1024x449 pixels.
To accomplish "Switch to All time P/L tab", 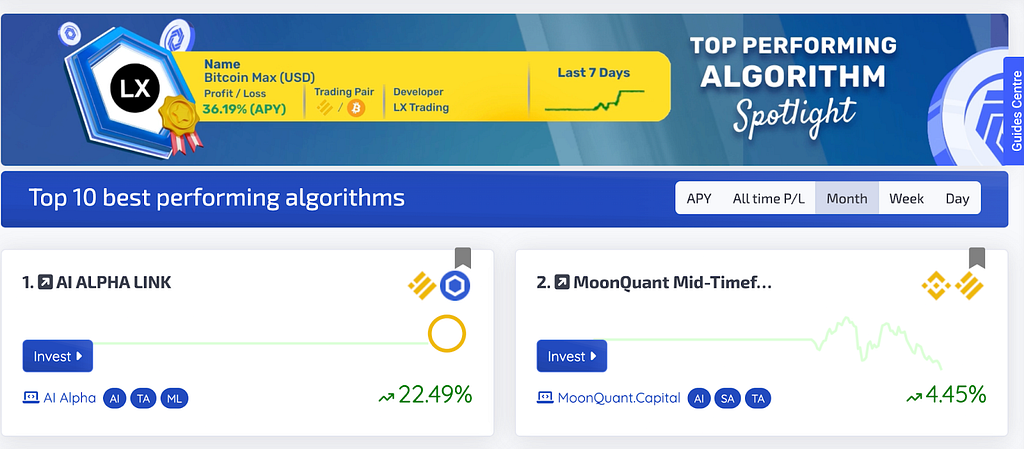I will coord(769,198).
